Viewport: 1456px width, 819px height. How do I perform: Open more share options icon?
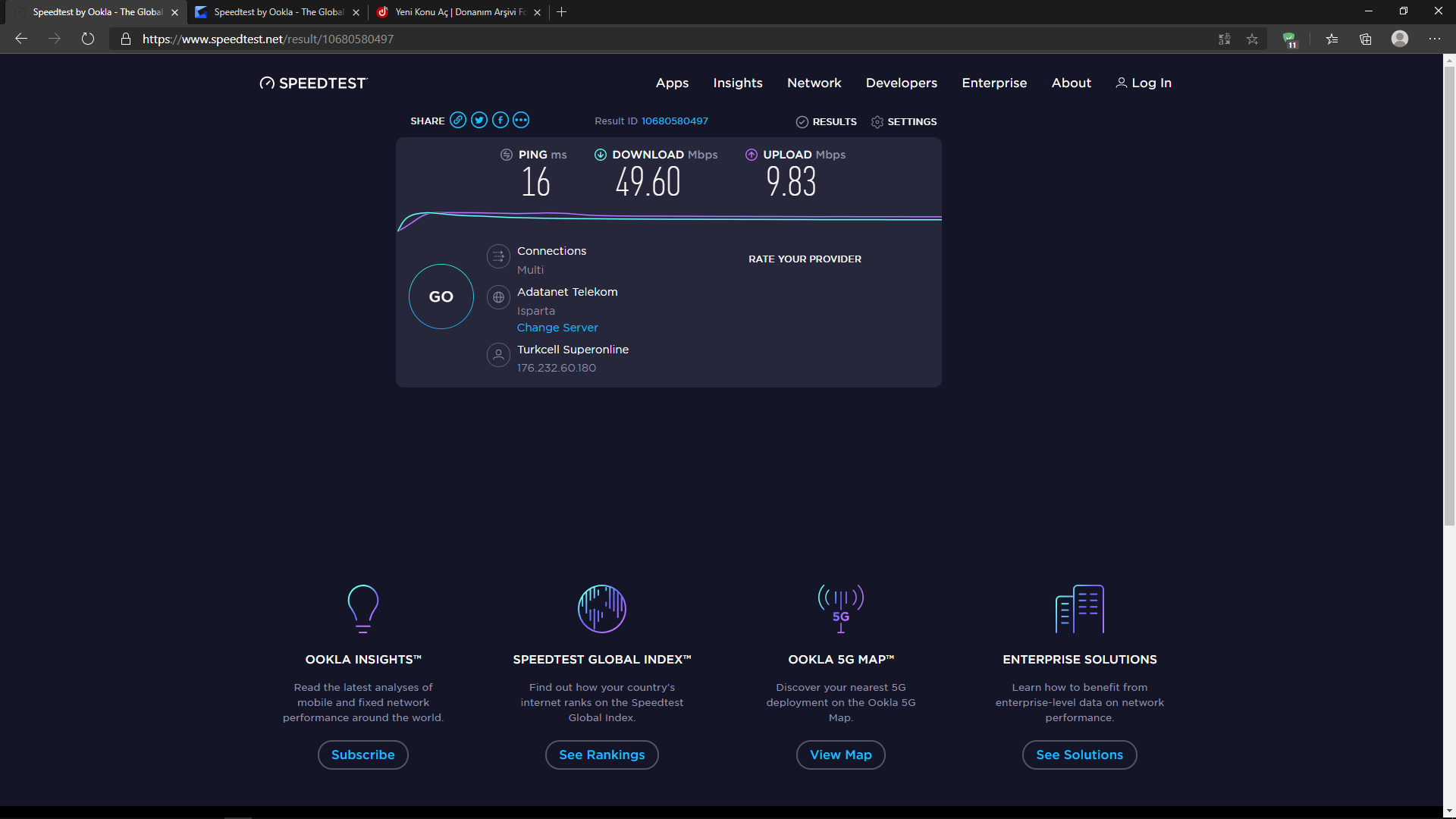click(x=521, y=121)
